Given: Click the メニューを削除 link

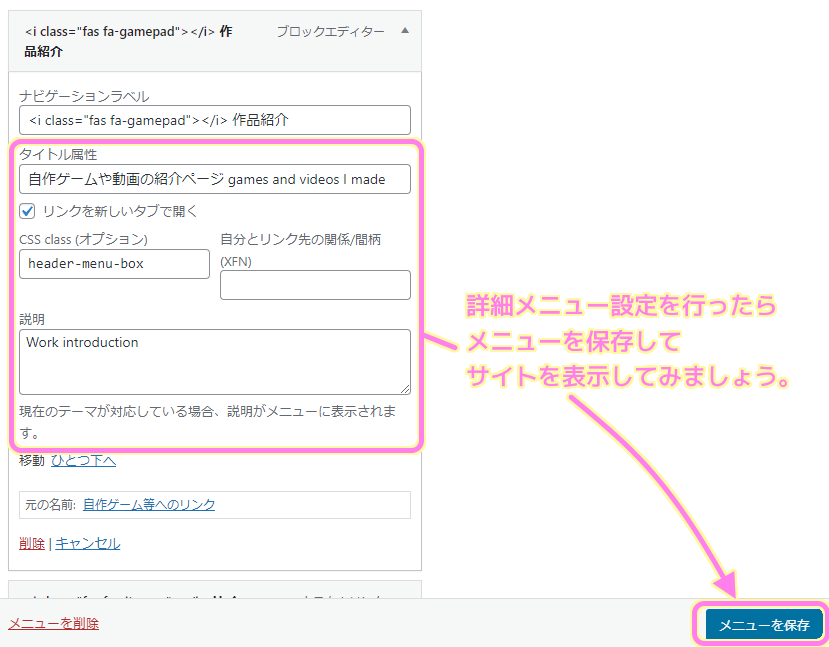Looking at the screenshot, I should coord(53,624).
